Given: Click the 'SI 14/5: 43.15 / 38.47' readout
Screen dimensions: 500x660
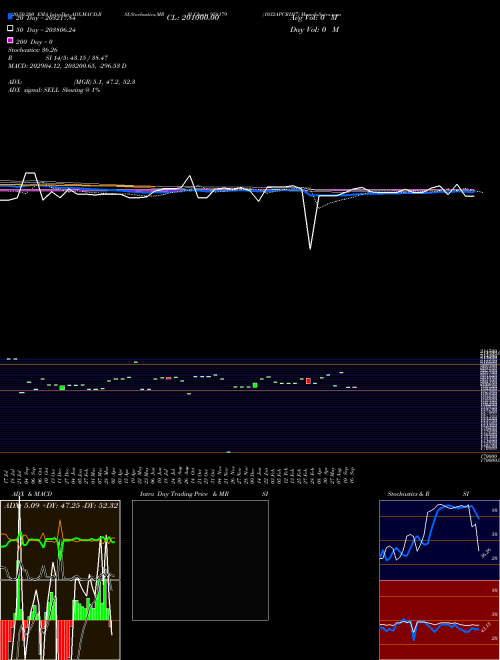Looking at the screenshot, I should (x=77, y=58).
